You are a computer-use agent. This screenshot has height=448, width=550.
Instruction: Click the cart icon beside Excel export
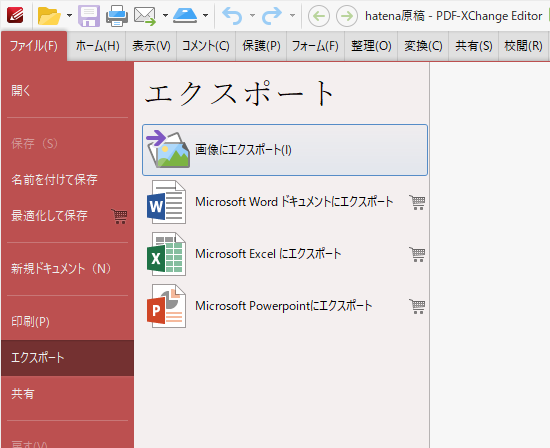tap(417, 254)
